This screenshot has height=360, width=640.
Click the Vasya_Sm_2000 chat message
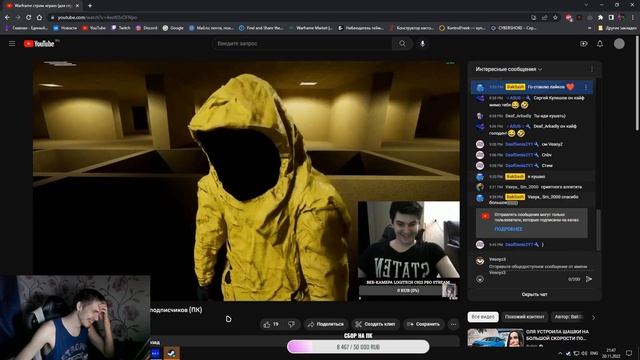(535, 187)
